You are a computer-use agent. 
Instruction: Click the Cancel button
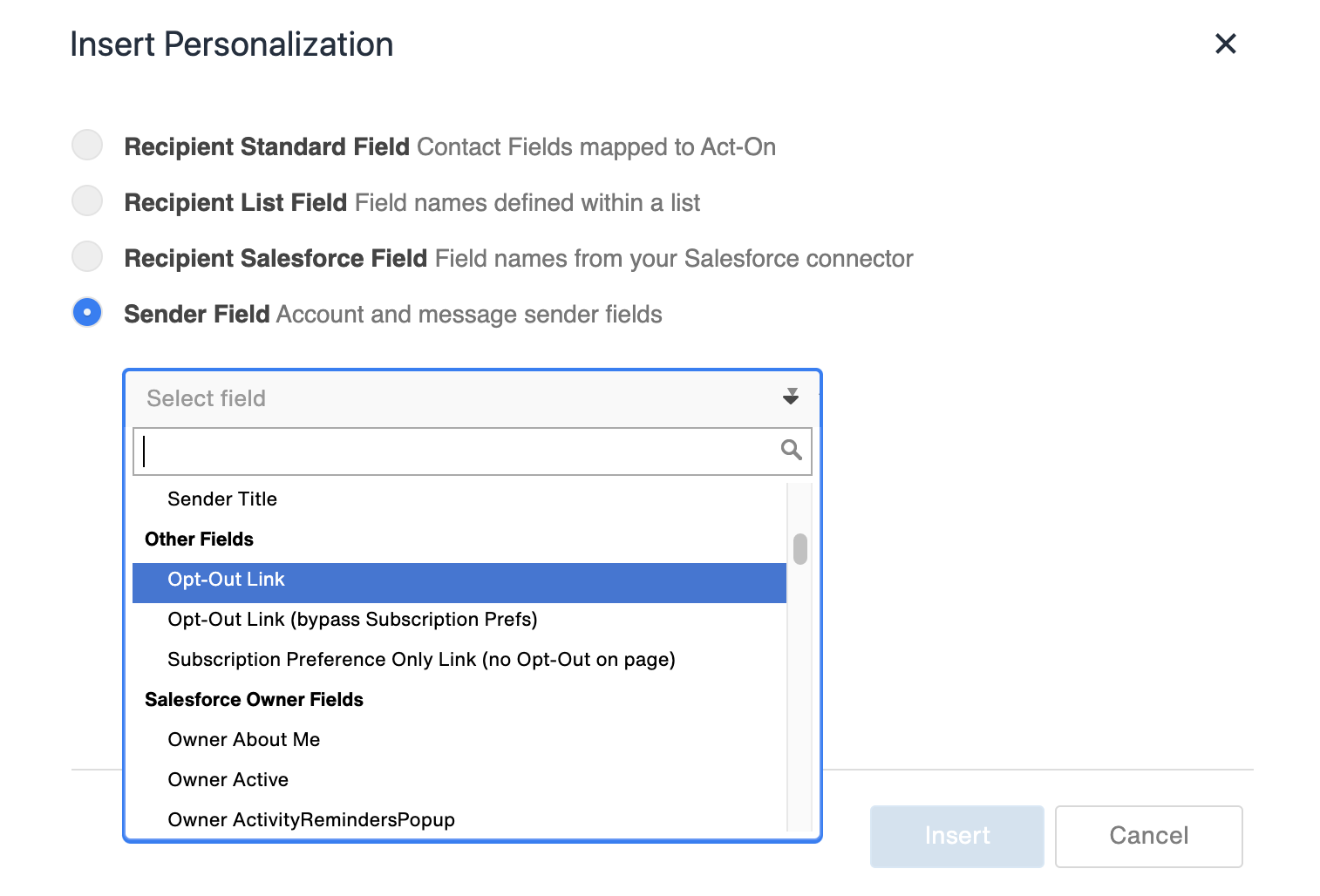(x=1148, y=836)
